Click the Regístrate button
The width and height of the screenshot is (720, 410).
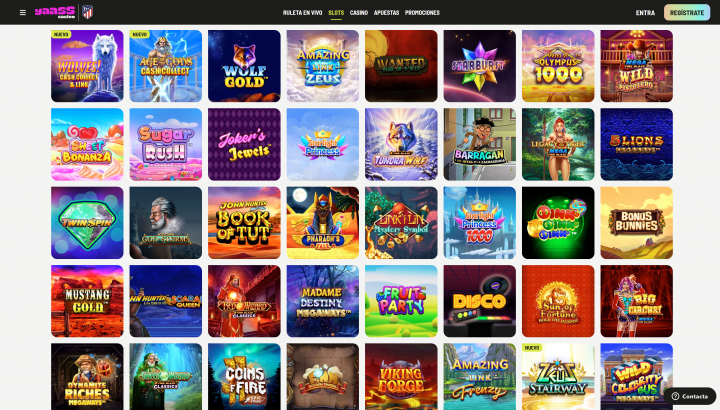(686, 12)
